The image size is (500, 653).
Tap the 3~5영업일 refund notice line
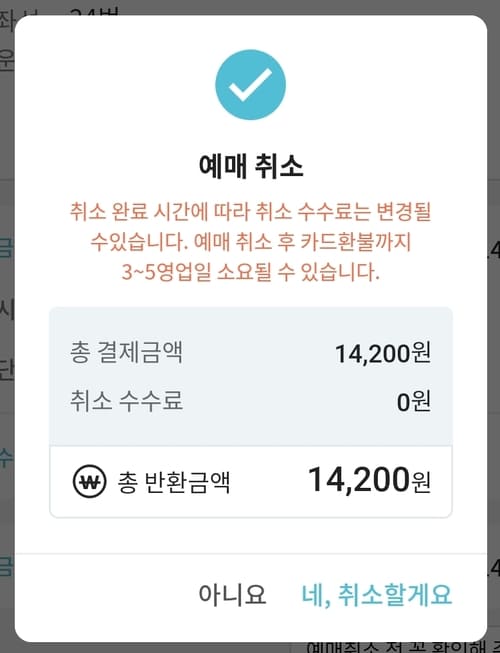click(x=251, y=272)
